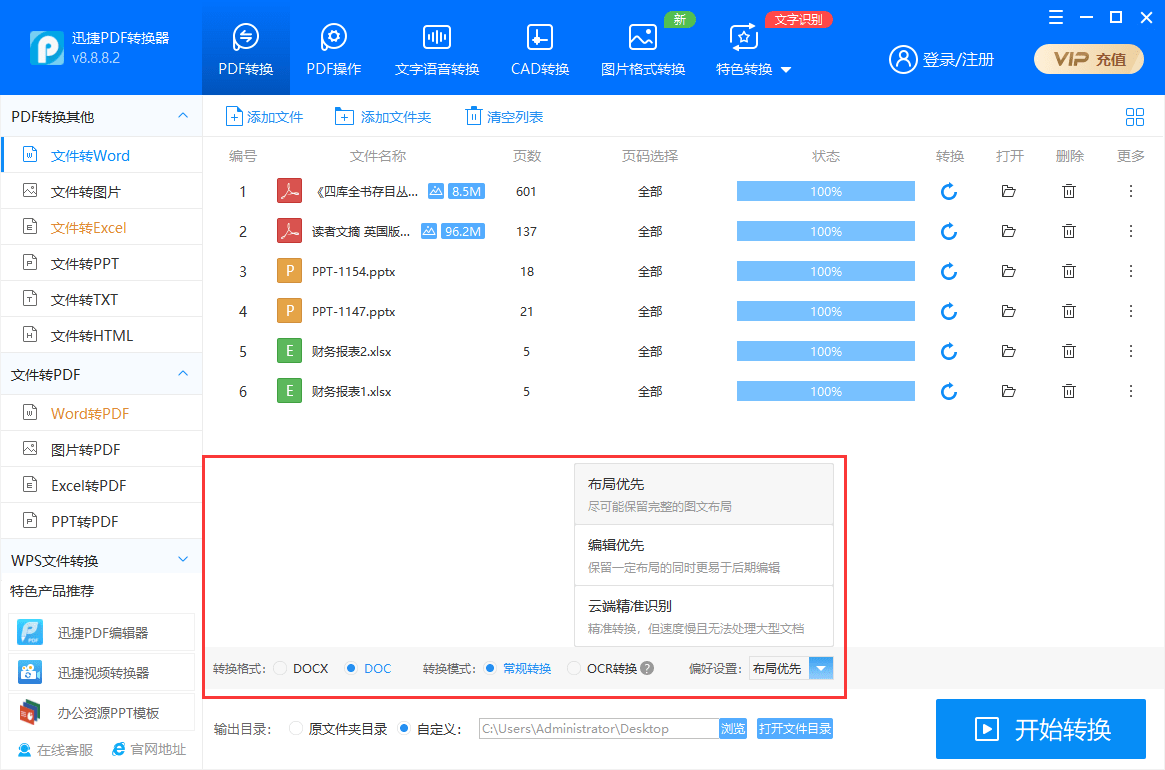Select DOC output format radio
Screen dimensions: 1165x770
(x=351, y=668)
